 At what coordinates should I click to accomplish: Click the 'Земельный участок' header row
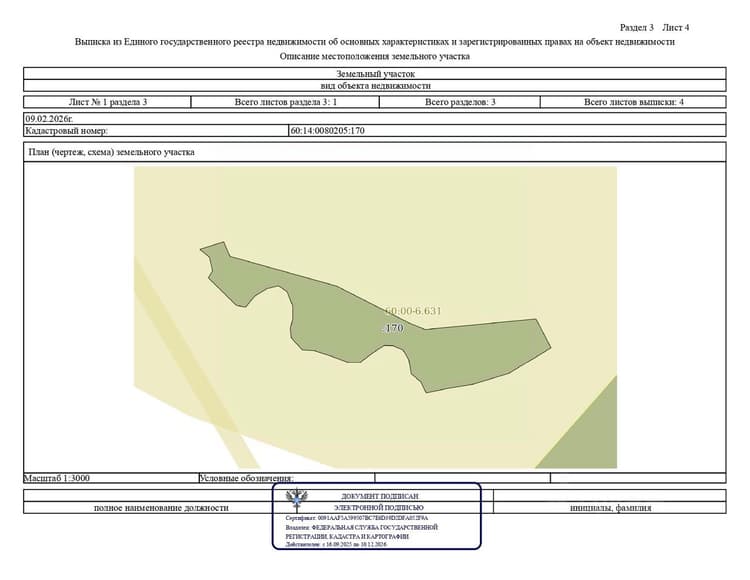pos(375,74)
